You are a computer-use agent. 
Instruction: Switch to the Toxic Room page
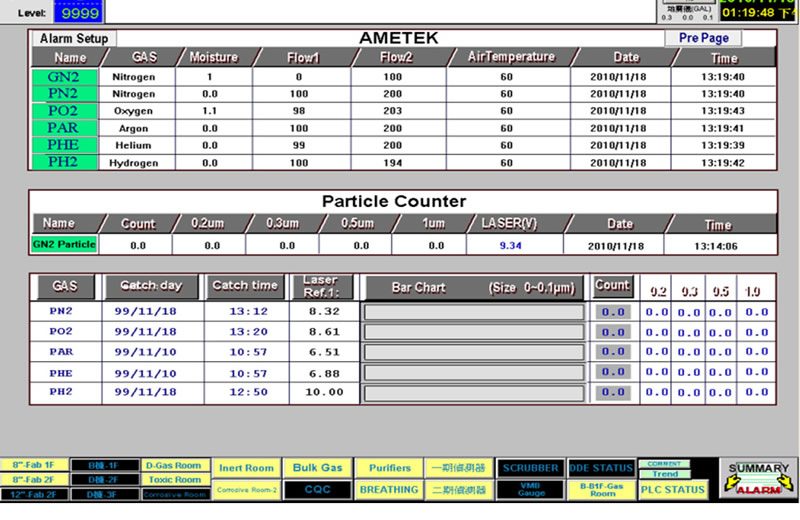[174, 480]
